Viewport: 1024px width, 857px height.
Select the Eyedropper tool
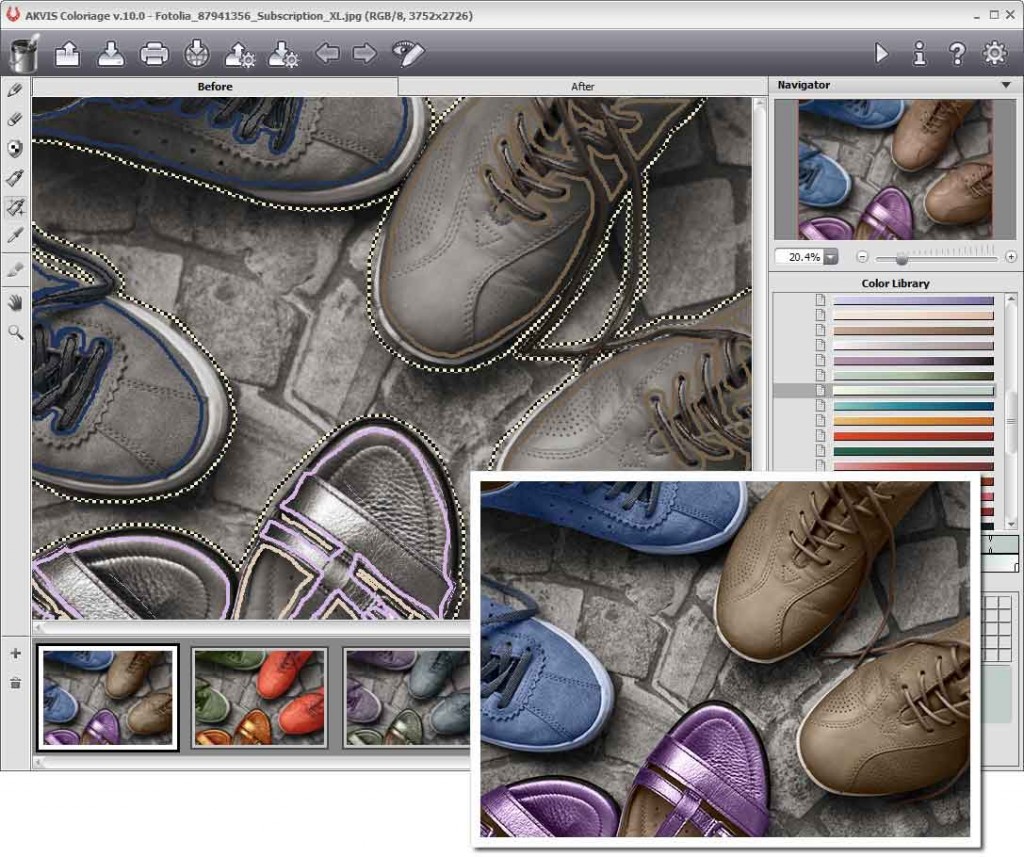coord(15,236)
